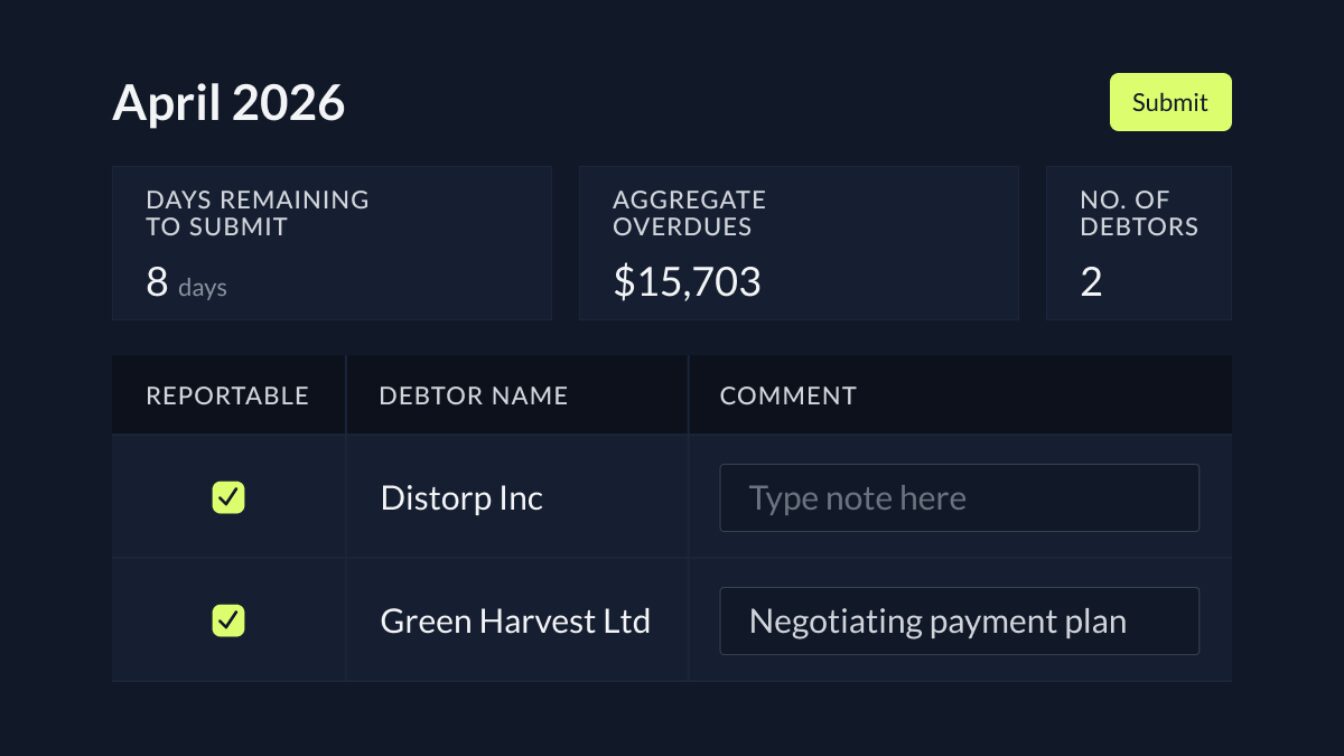Select the $15,703 overdue amount
Image resolution: width=1344 pixels, height=756 pixels.
[x=685, y=281]
